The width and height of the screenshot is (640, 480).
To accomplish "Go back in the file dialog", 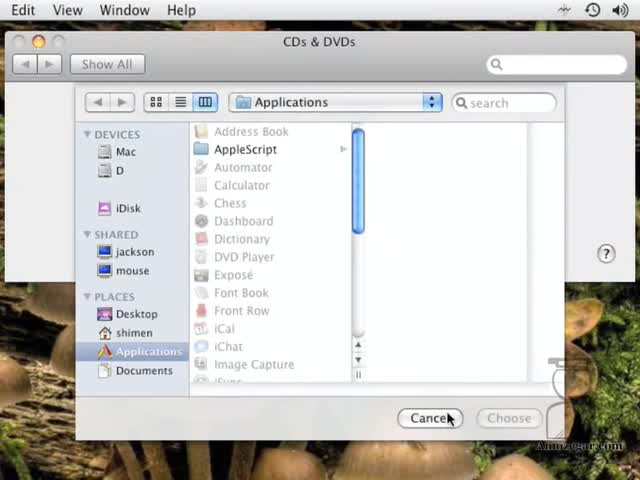I will point(98,102).
